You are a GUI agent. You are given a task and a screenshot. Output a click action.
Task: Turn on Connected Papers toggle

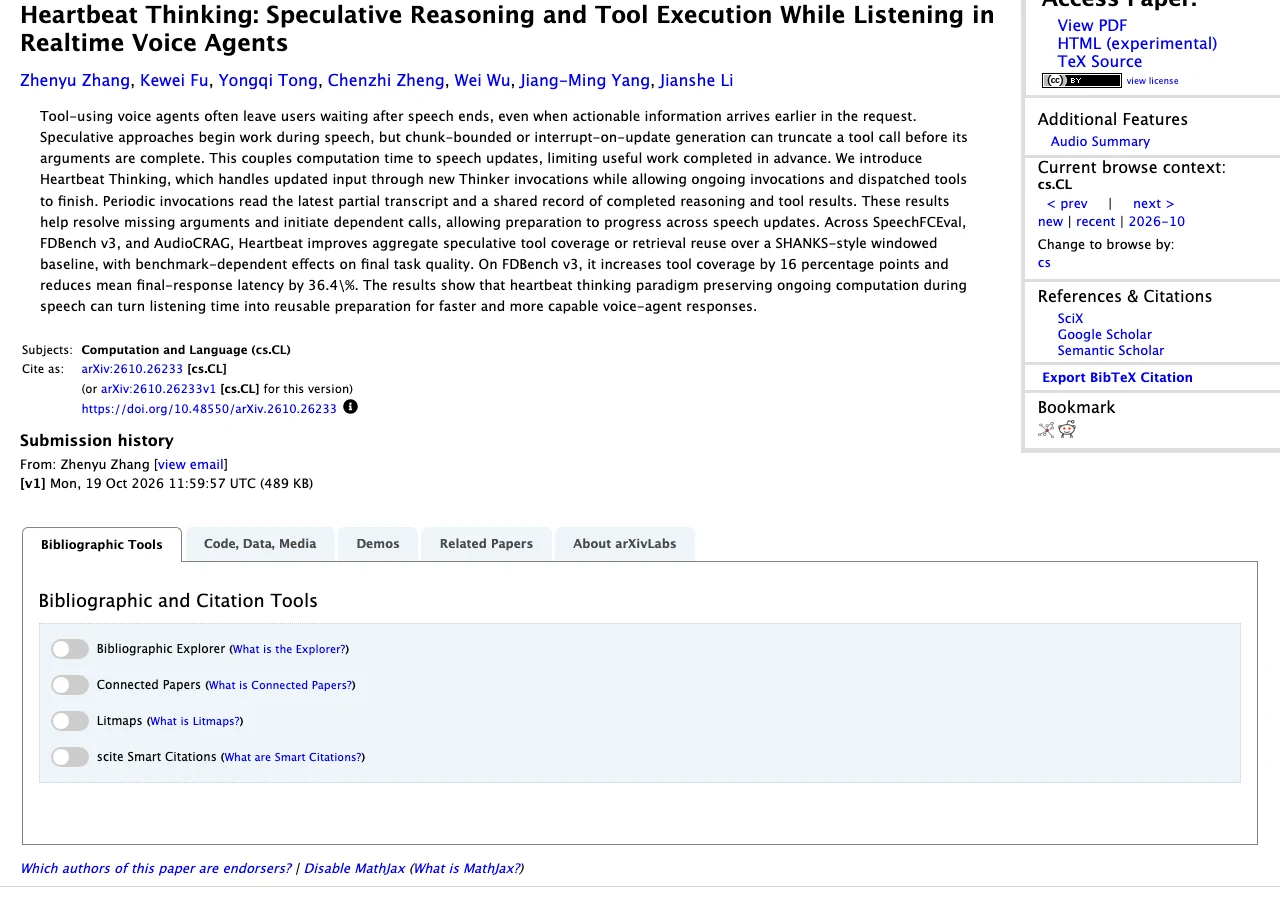coord(70,685)
